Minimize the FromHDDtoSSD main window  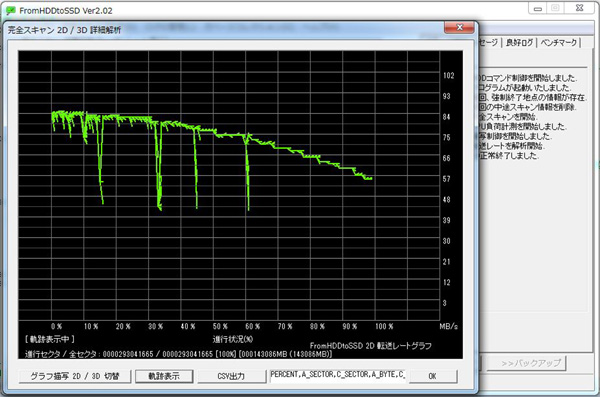(538, 8)
